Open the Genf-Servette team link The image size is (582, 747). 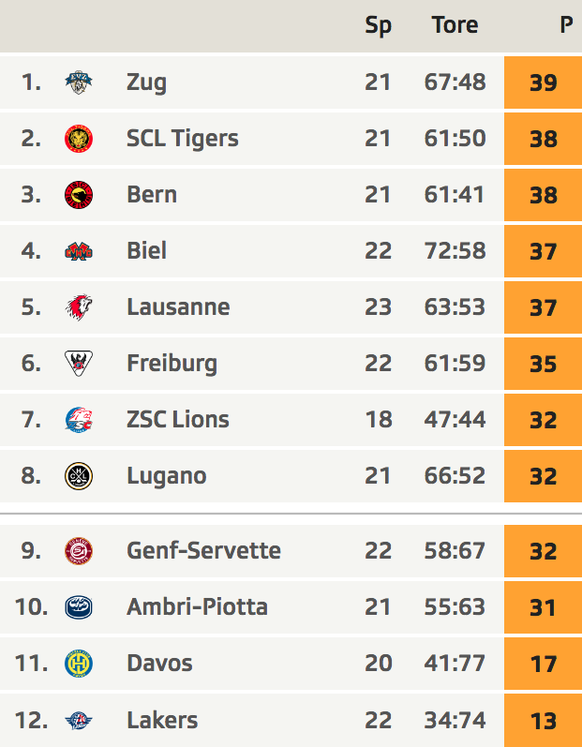coord(204,551)
